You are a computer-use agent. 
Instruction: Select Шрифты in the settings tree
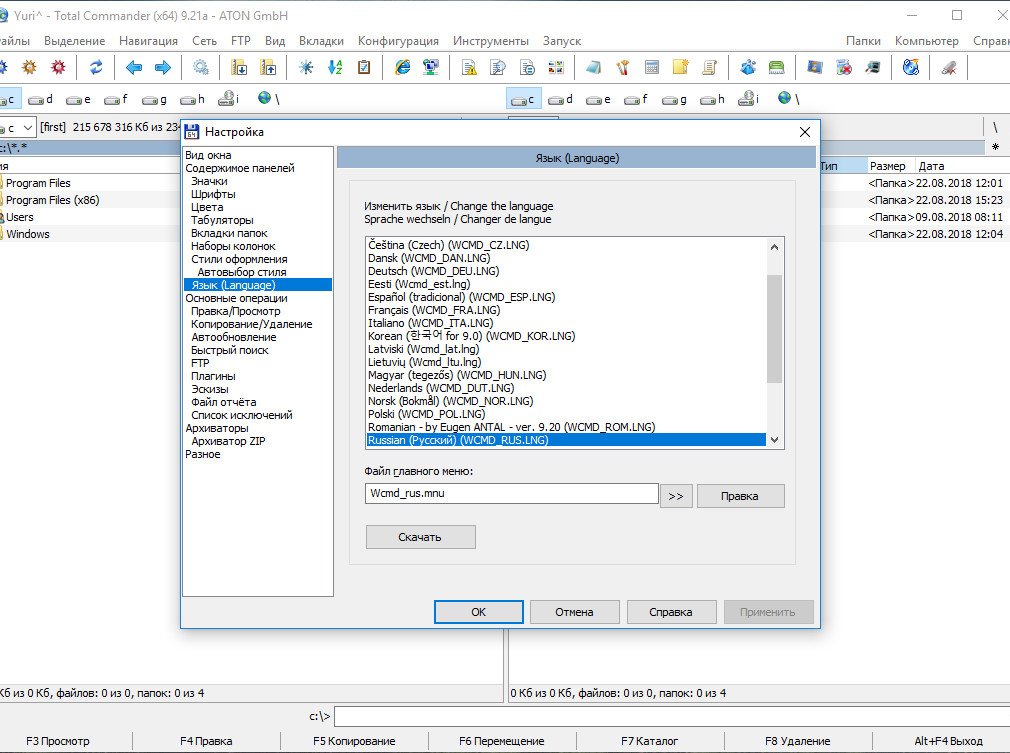213,194
